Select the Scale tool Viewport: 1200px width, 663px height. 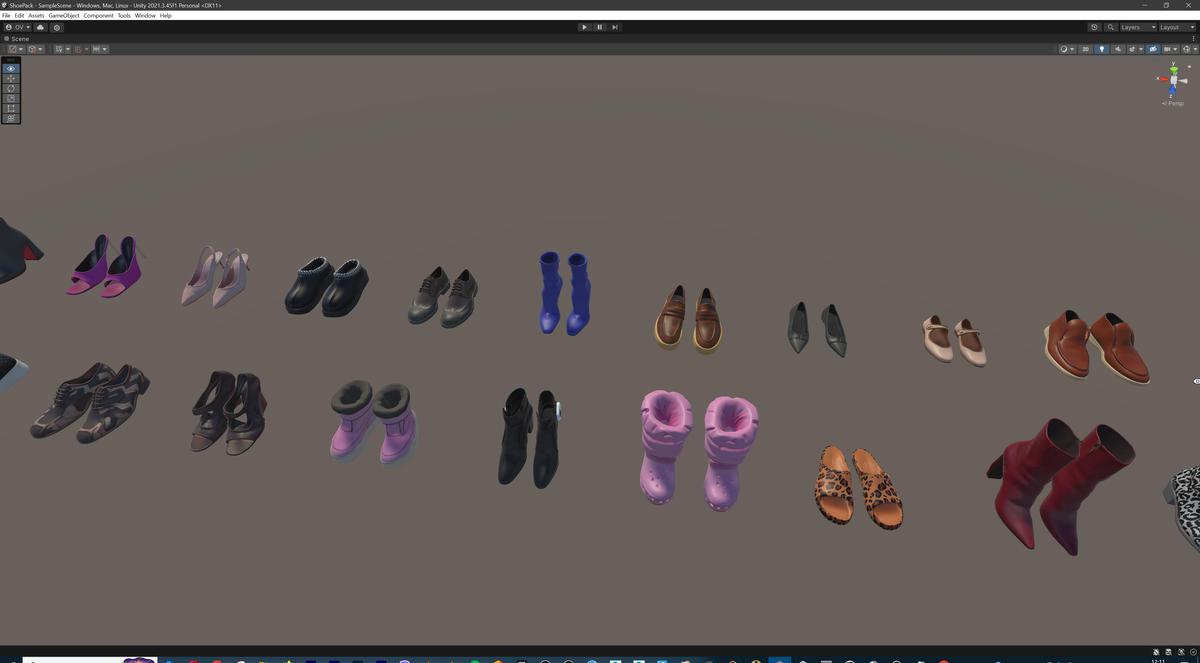pyautogui.click(x=10, y=97)
